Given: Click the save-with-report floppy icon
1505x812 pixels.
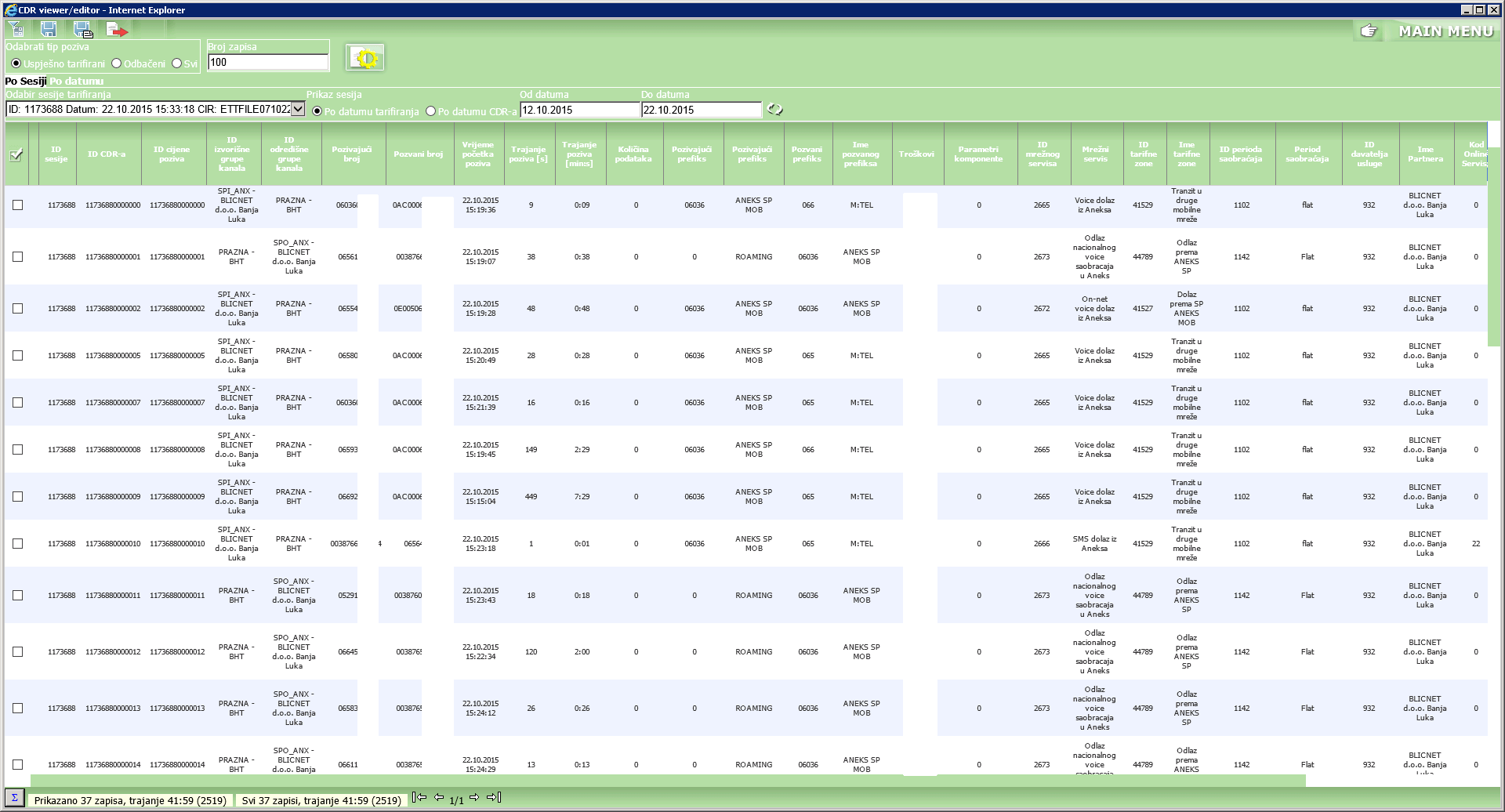Looking at the screenshot, I should pos(82,30).
